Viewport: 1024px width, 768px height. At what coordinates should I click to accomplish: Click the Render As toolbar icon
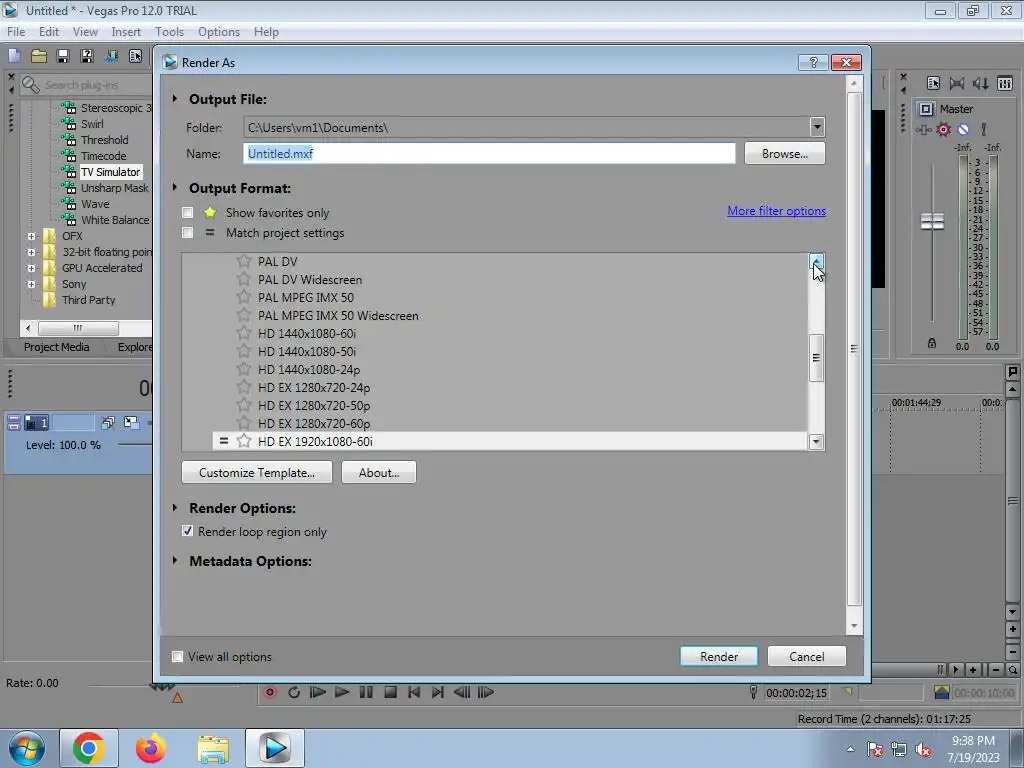click(111, 56)
